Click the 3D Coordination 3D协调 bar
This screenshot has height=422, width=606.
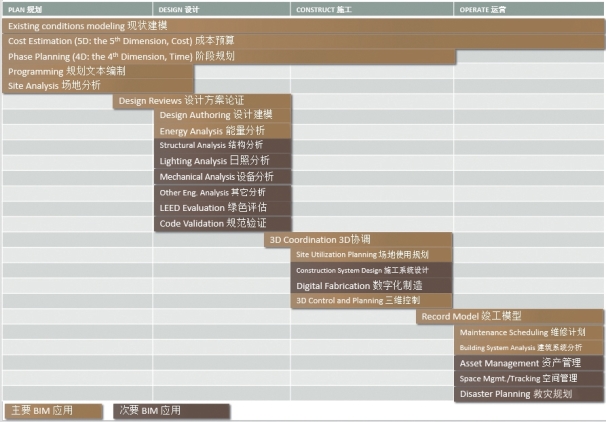tap(358, 240)
